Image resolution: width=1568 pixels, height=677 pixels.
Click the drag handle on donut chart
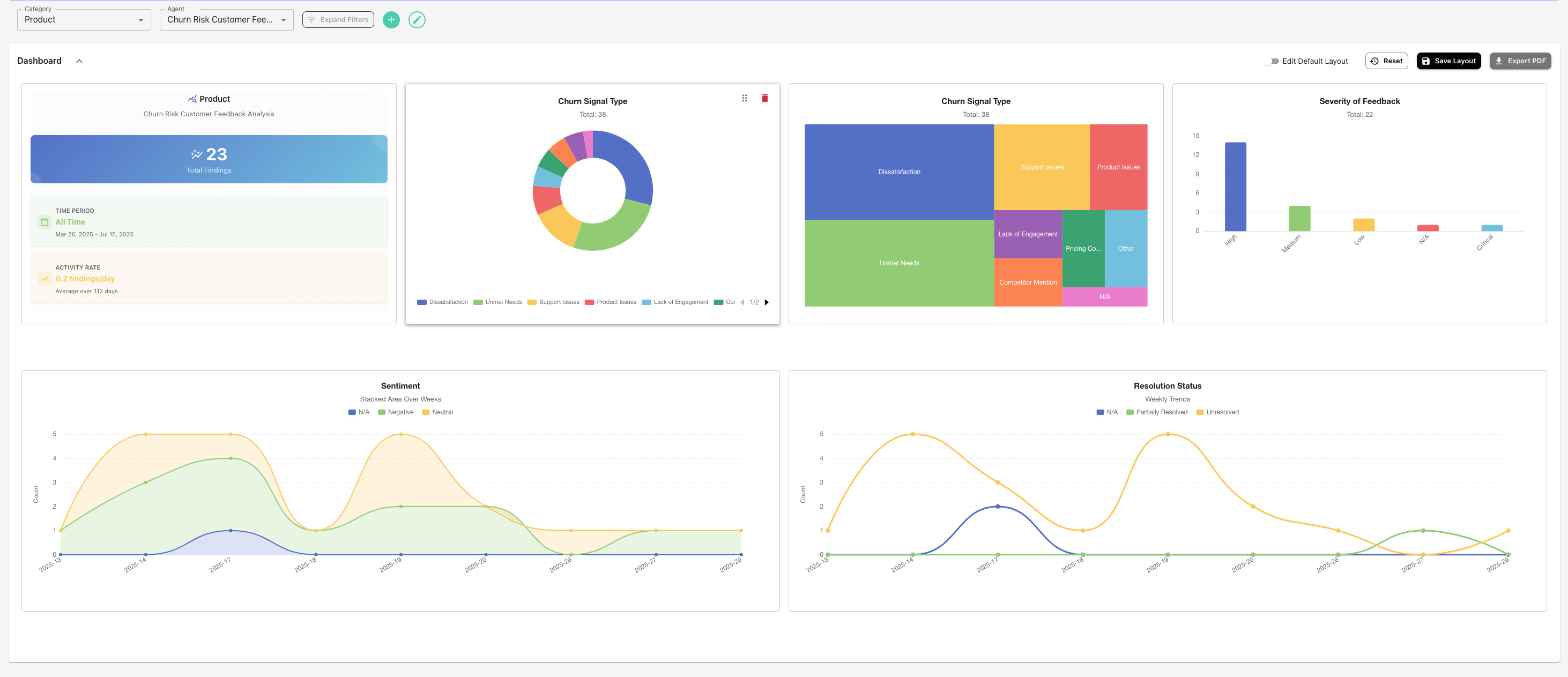coord(744,98)
